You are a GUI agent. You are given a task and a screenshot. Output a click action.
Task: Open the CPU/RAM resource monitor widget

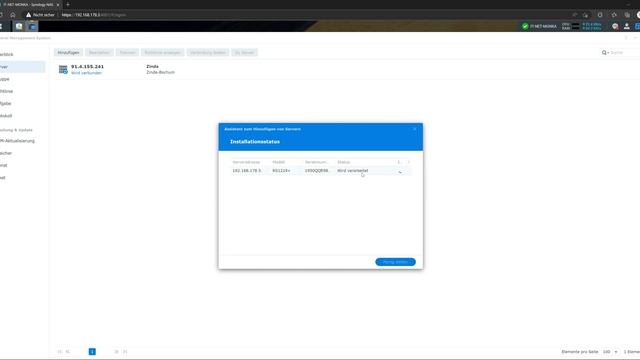[582, 26]
